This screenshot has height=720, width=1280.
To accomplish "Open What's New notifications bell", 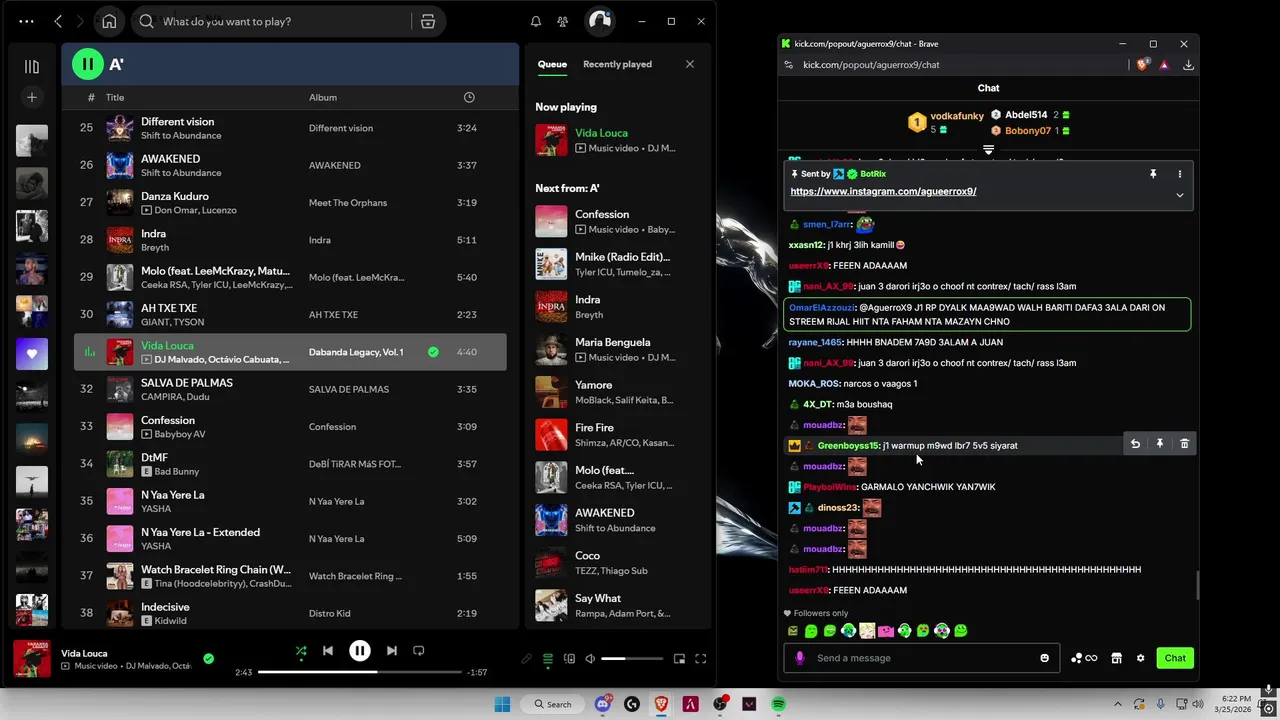I will tap(536, 21).
